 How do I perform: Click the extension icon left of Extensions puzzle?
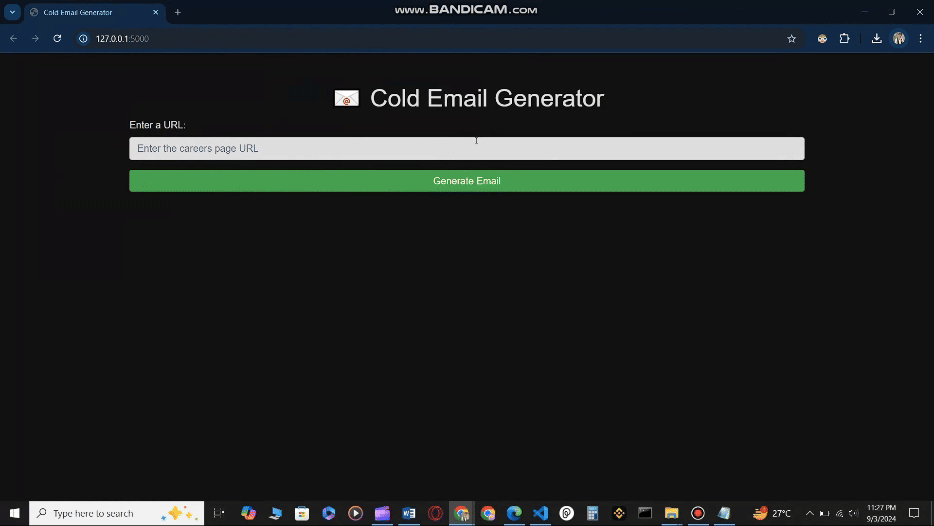[x=822, y=39]
